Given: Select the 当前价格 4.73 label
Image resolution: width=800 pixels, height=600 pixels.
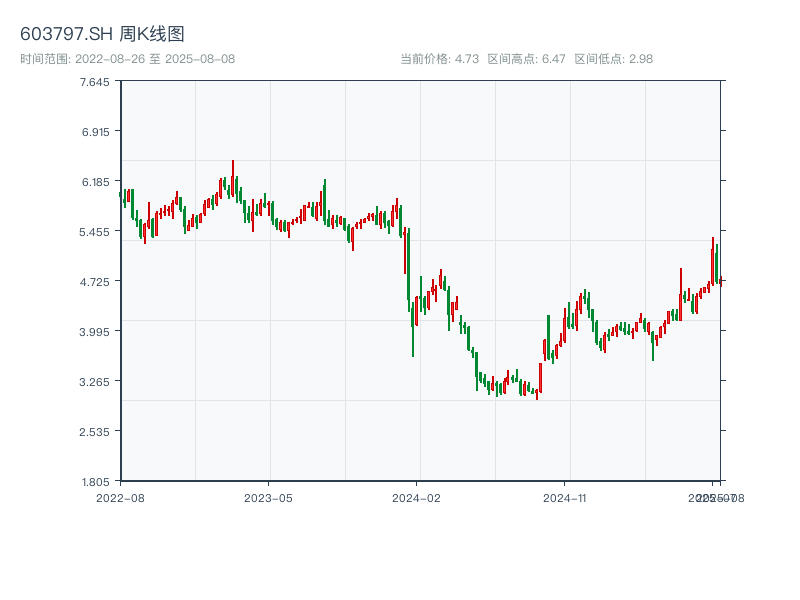Looking at the screenshot, I should (439, 59).
